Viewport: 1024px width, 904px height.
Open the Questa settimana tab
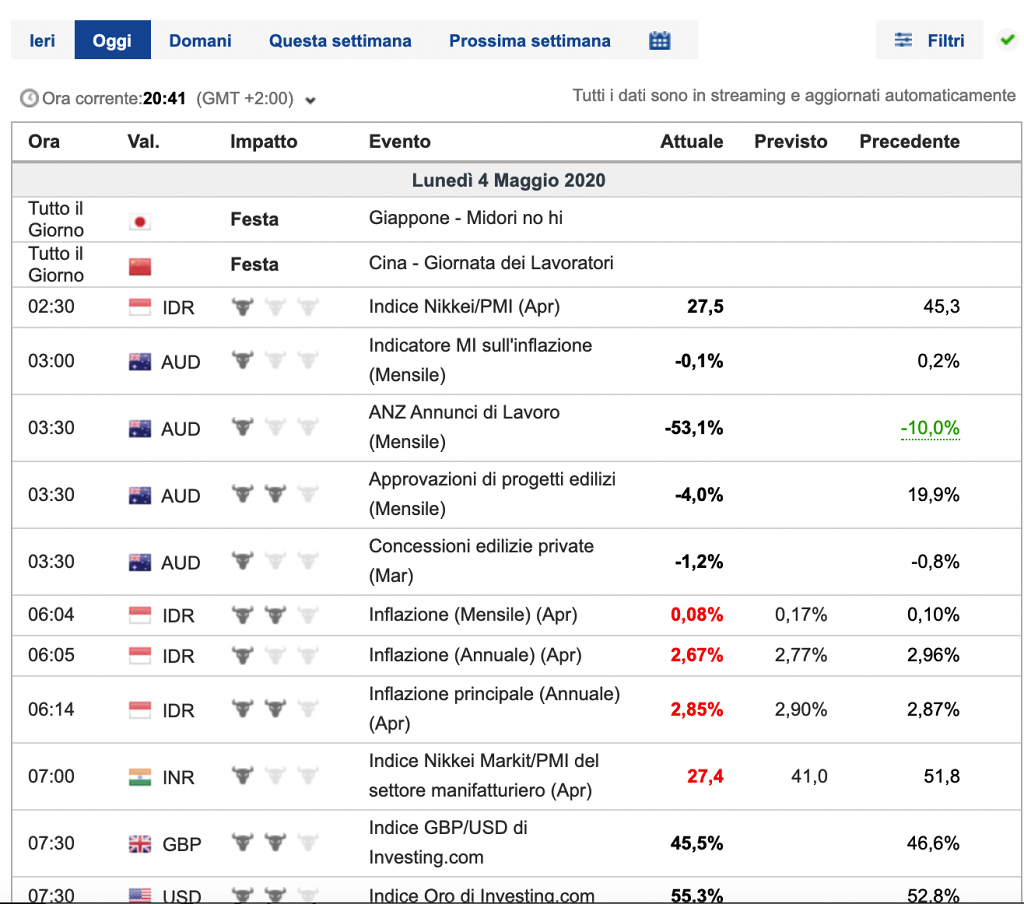(x=340, y=41)
